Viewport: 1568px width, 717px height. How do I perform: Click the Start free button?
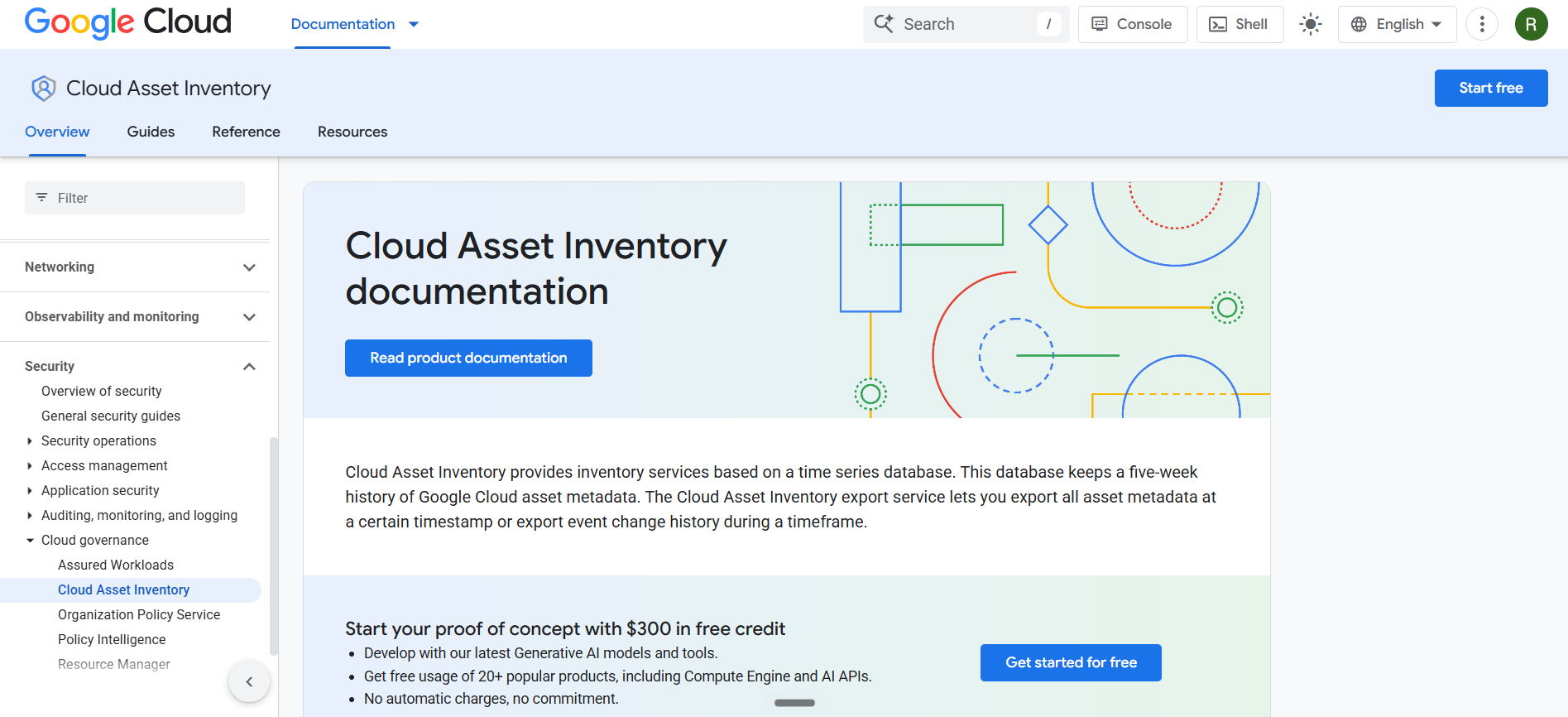(1491, 88)
